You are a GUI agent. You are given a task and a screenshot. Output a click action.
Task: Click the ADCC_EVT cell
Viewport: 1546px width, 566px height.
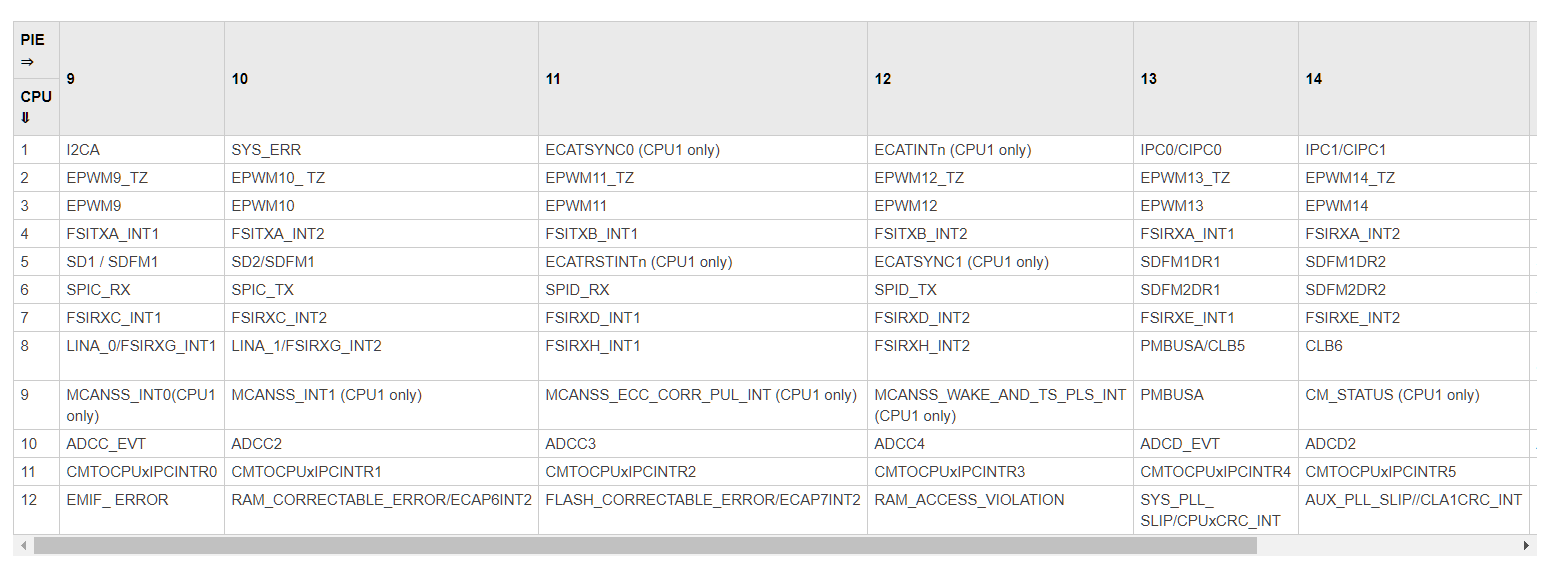[x=142, y=444]
